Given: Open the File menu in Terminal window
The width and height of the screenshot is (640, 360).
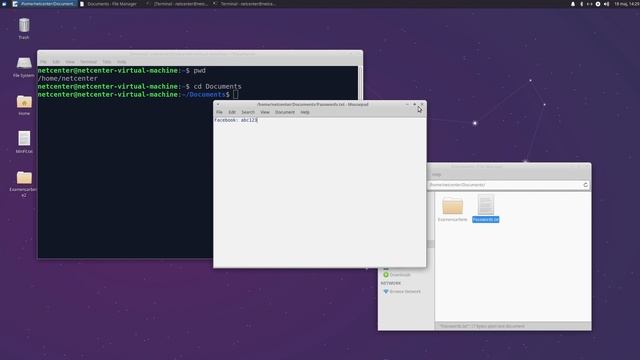Looking at the screenshot, I should tap(43, 62).
